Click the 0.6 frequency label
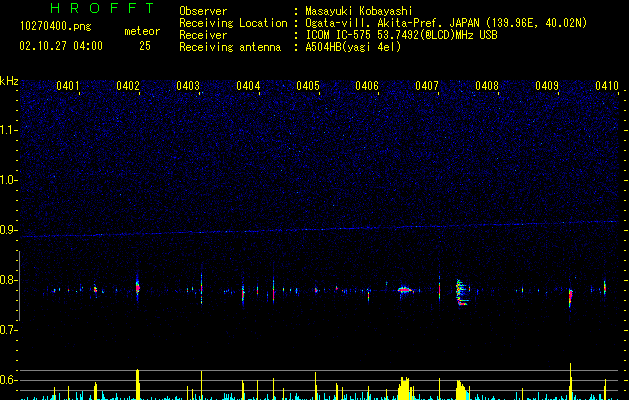 coord(8,380)
